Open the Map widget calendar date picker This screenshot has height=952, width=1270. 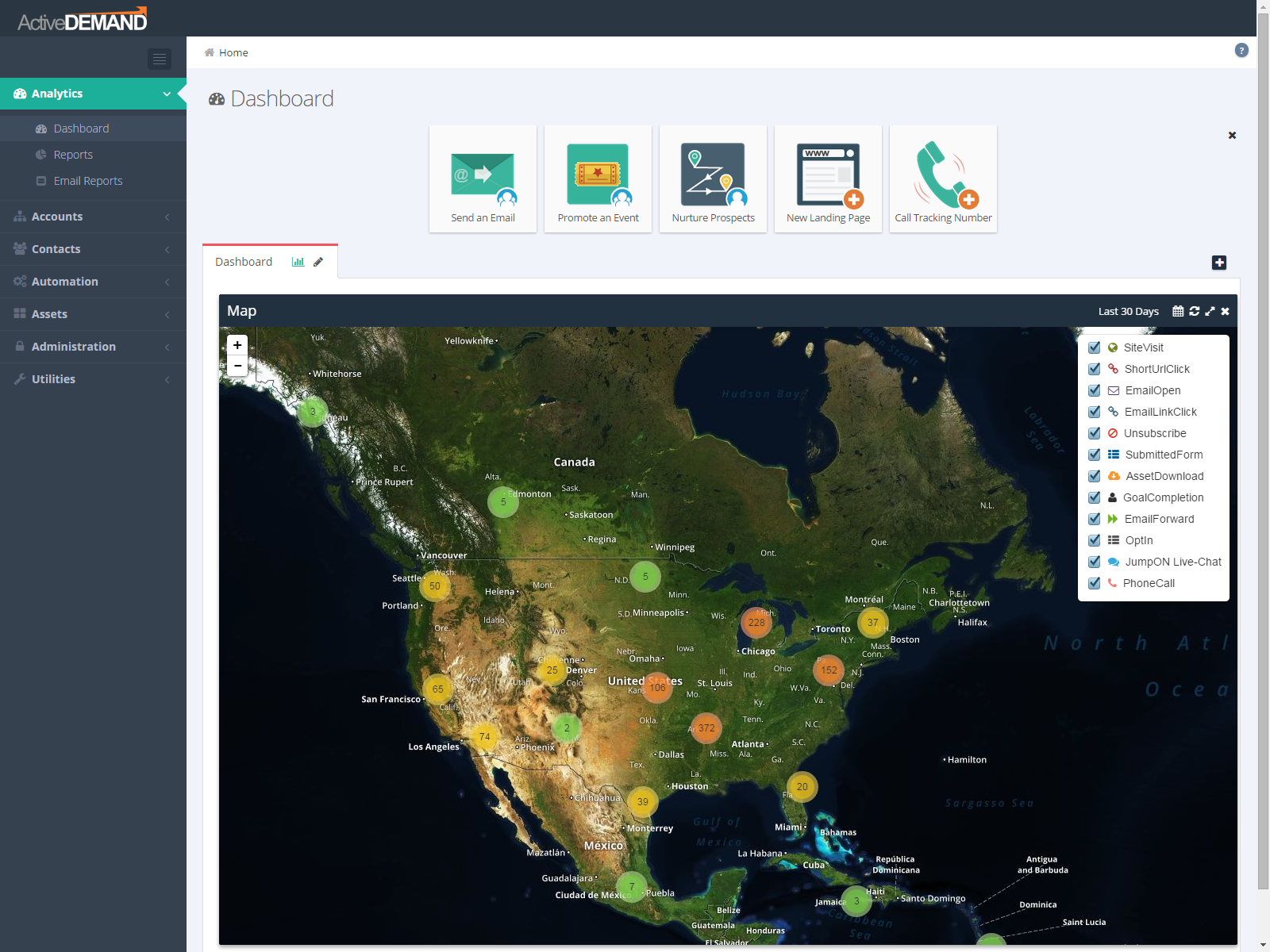point(1178,311)
